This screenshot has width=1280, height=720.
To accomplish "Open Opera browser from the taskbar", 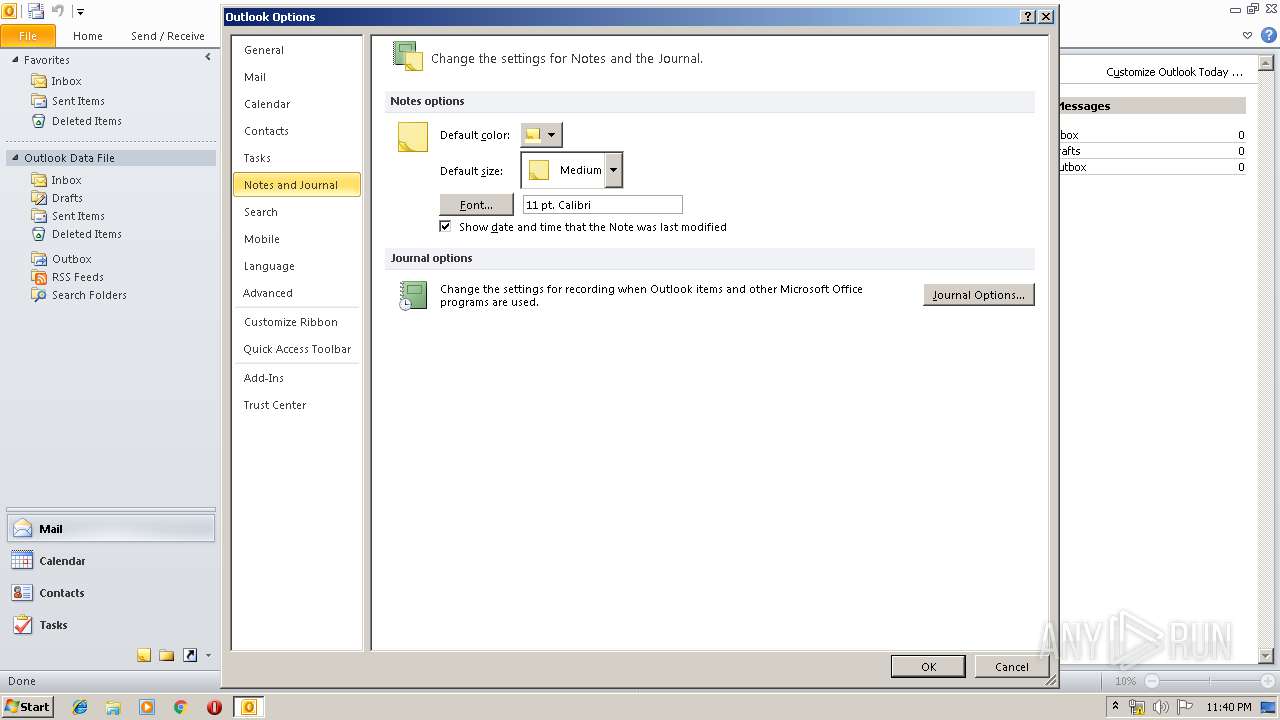I will tap(214, 707).
